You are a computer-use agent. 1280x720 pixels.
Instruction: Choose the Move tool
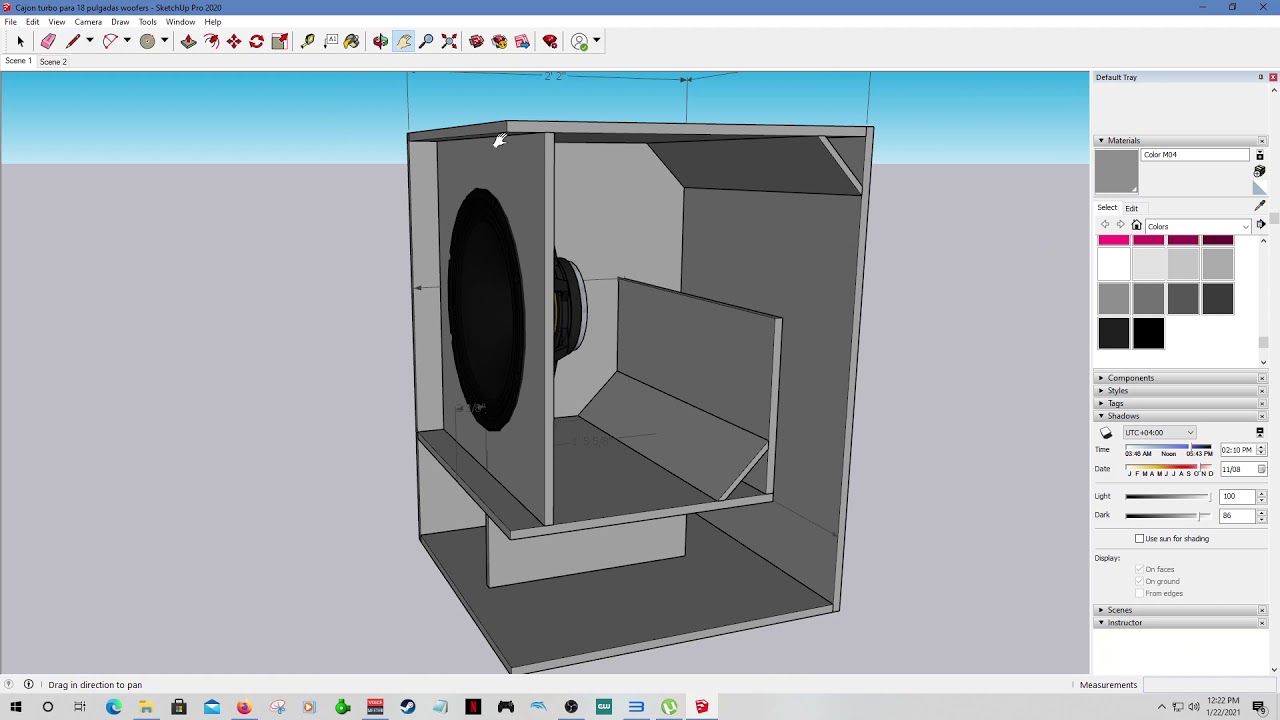[234, 41]
